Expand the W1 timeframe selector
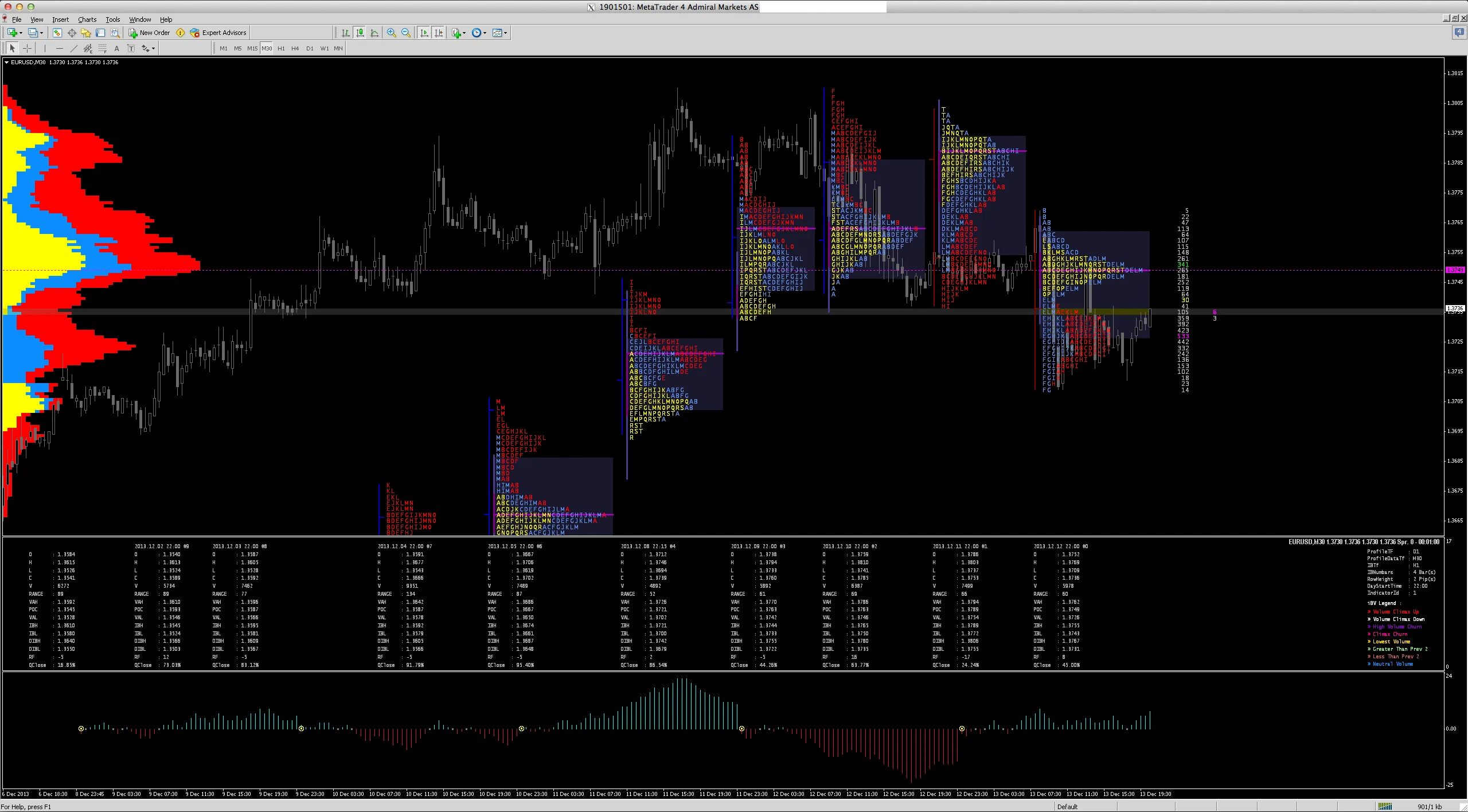Screen dimensions: 1468x812 pos(323,48)
